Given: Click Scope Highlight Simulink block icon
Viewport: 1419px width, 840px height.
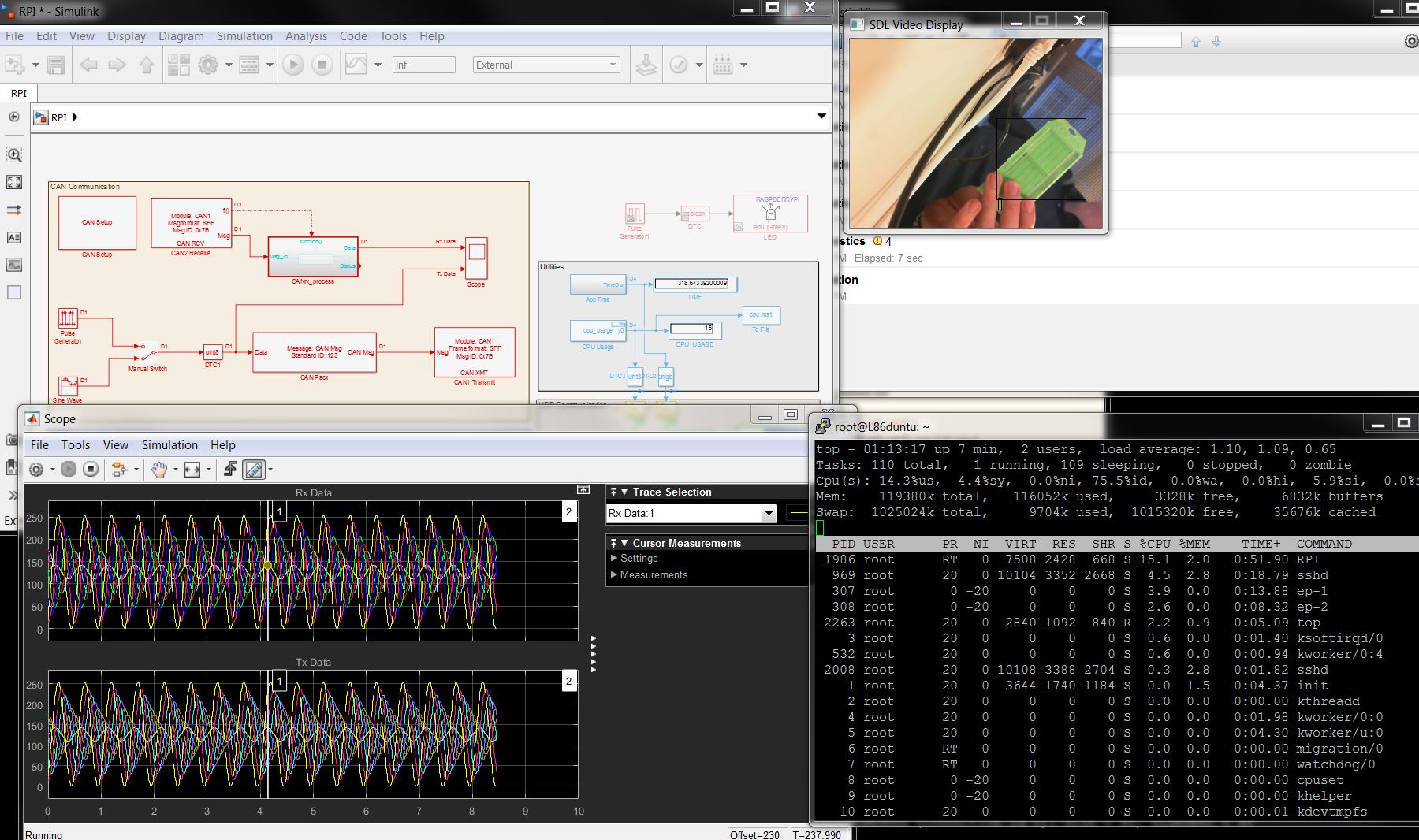Looking at the screenshot, I should click(x=119, y=470).
